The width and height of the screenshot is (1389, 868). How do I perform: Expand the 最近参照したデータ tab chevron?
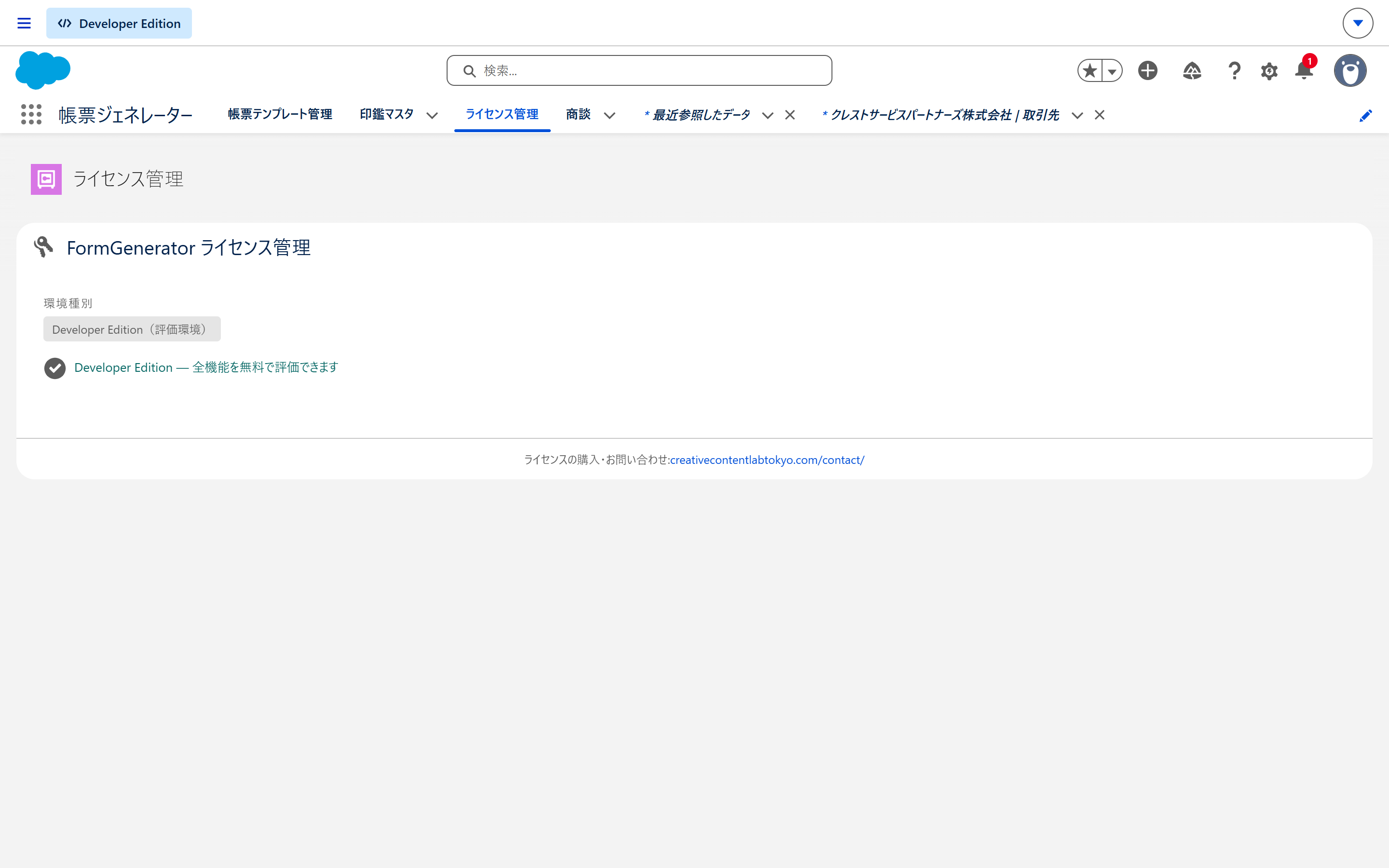point(767,115)
